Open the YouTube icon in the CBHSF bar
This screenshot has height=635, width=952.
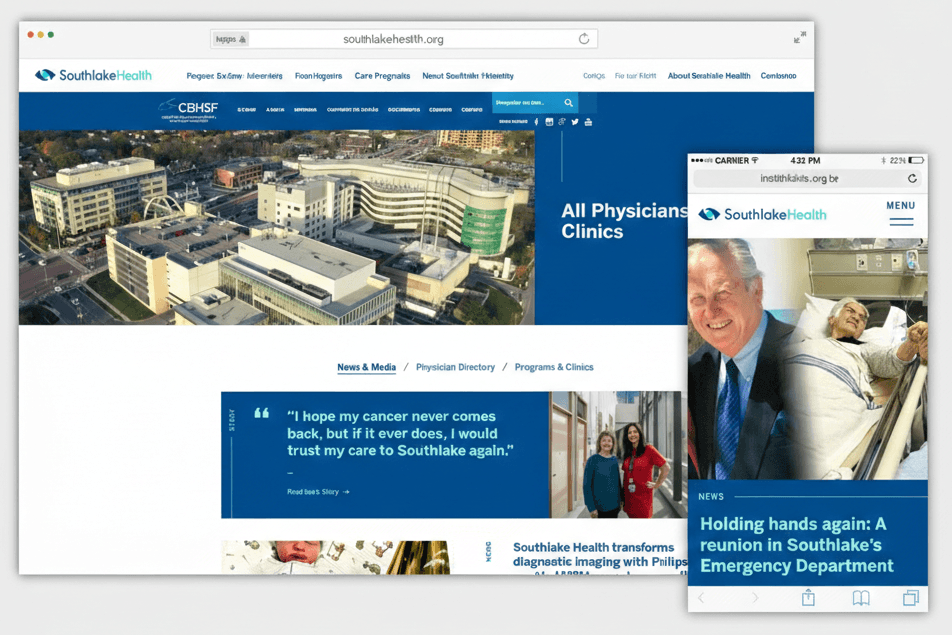click(x=588, y=122)
